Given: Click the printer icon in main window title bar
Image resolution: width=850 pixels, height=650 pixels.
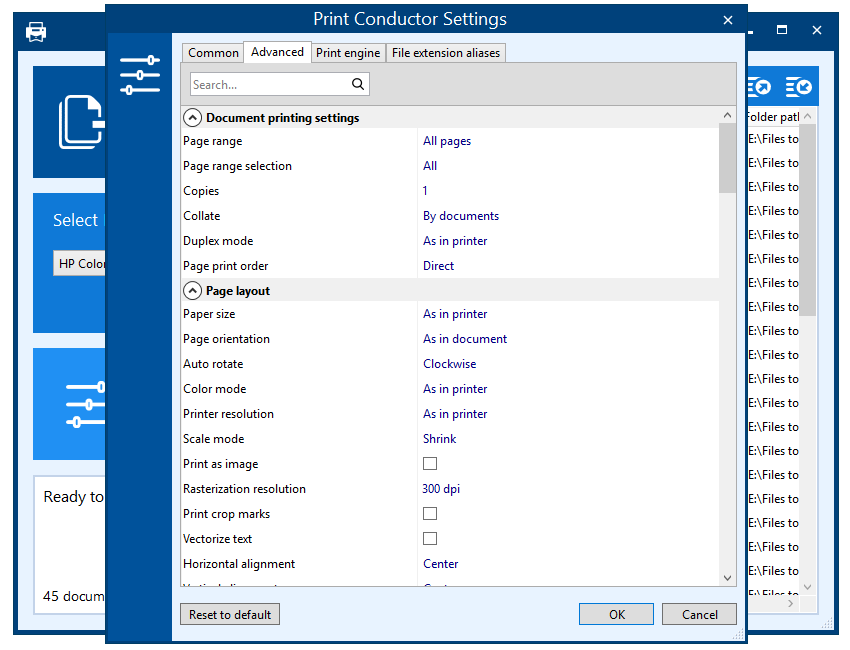Looking at the screenshot, I should tap(36, 32).
